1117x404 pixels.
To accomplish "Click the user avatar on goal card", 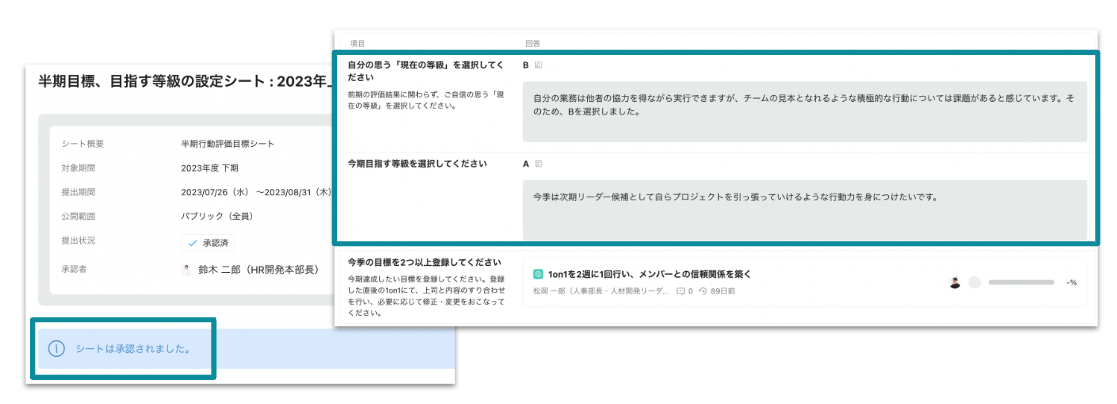I will pyautogui.click(x=955, y=283).
